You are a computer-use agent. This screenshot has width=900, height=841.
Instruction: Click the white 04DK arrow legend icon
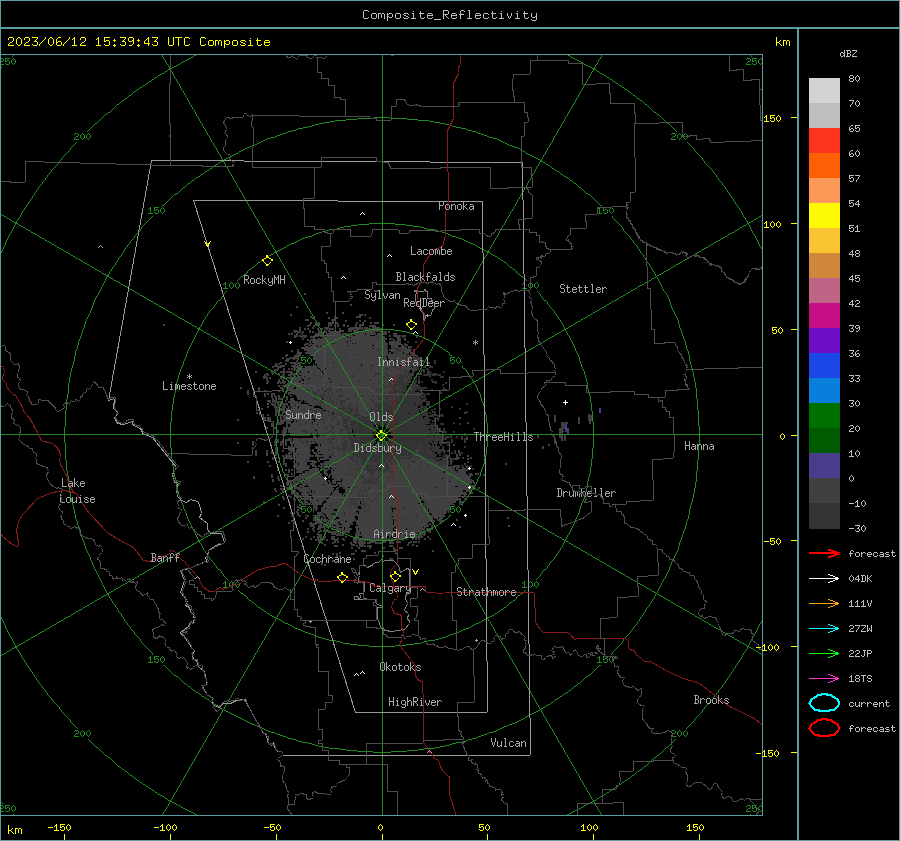click(824, 578)
